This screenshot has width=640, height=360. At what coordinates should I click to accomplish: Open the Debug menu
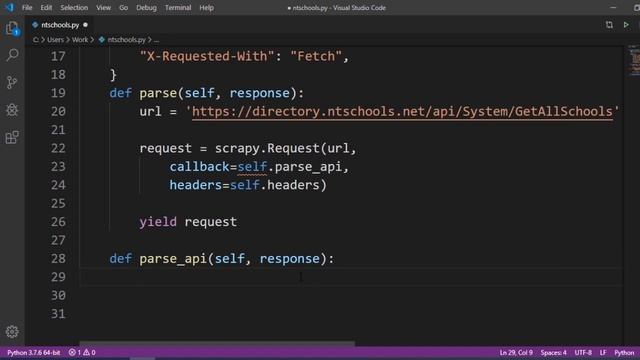tap(146, 8)
